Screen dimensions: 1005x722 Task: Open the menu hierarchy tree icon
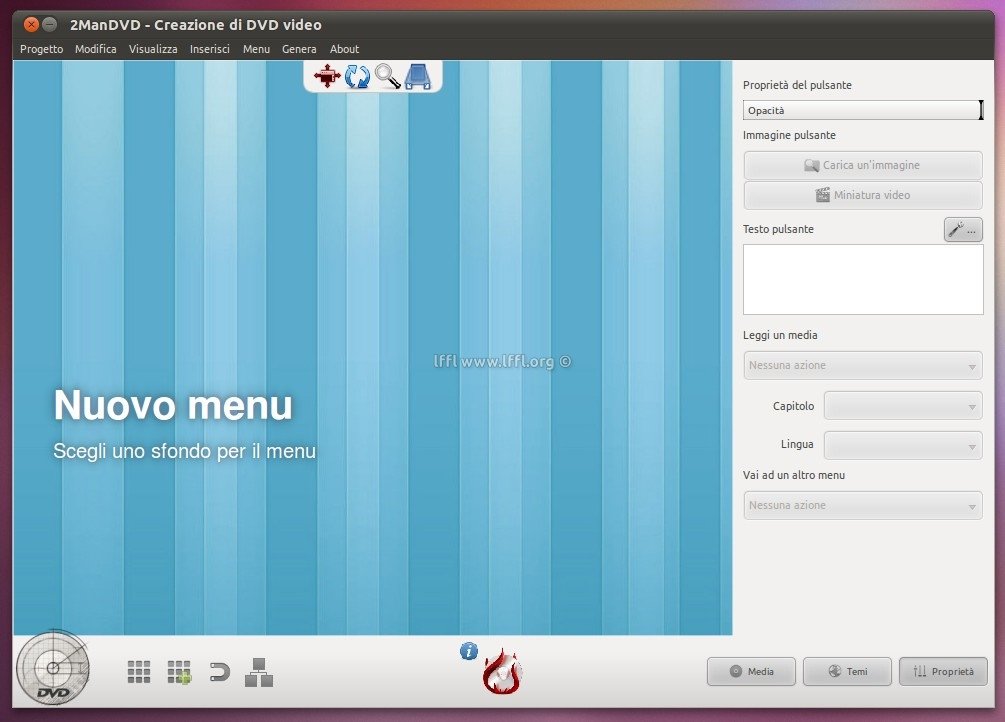[259, 672]
